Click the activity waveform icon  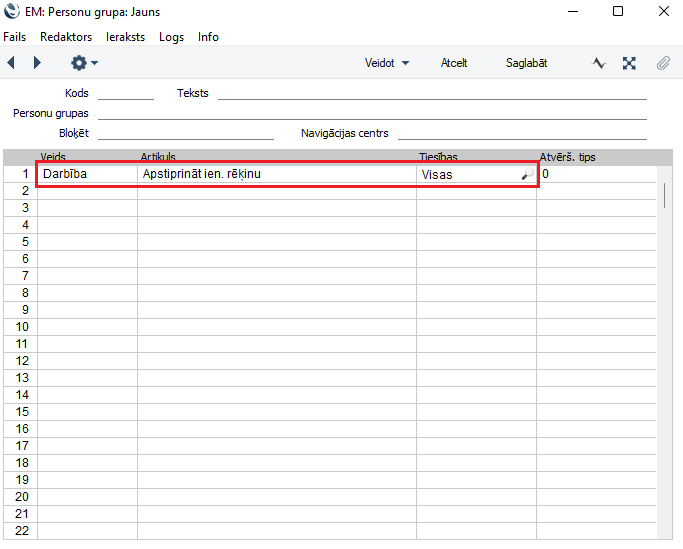(599, 63)
